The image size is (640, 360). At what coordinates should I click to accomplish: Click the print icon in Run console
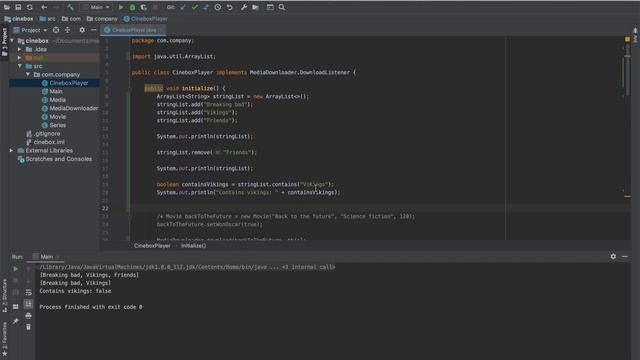(x=28, y=316)
